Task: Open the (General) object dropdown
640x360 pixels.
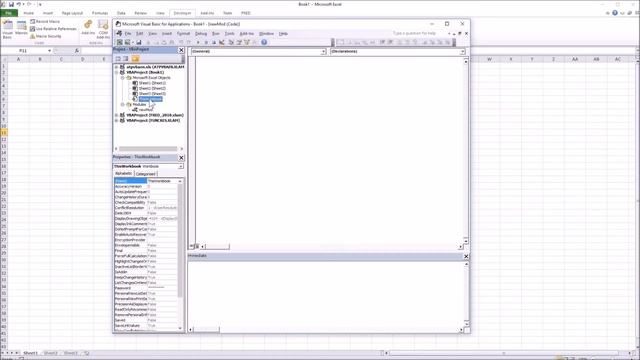Action: point(323,52)
